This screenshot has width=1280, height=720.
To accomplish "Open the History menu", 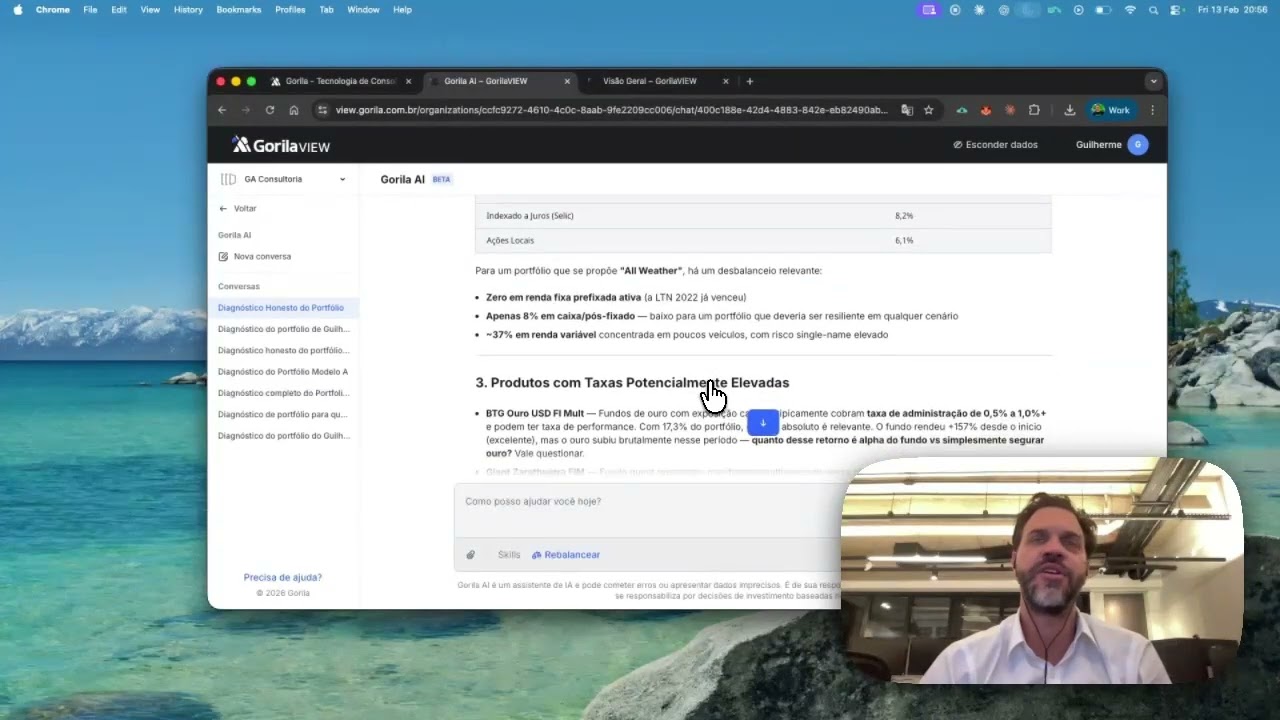I will click(x=188, y=10).
